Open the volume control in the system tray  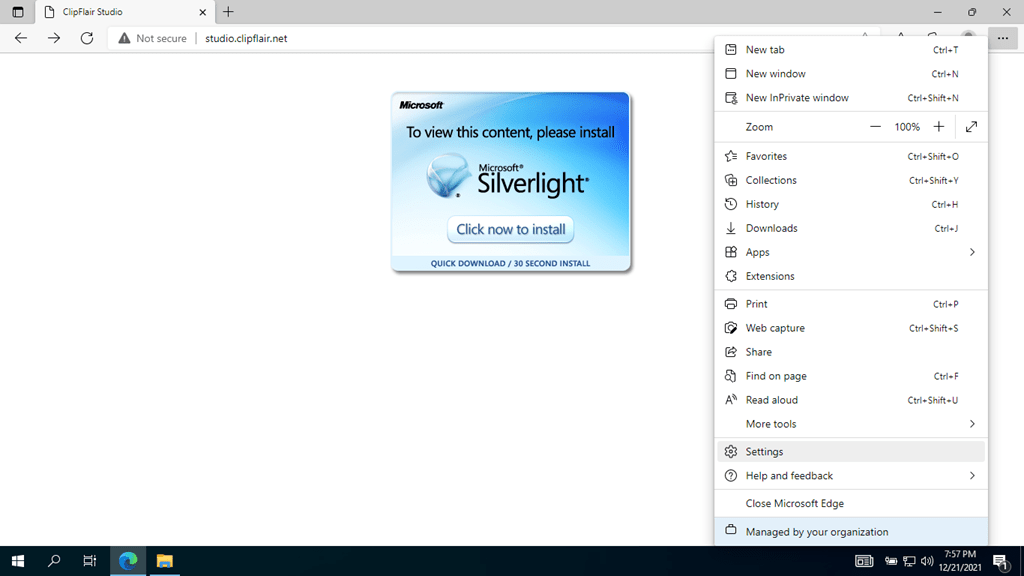click(926, 561)
